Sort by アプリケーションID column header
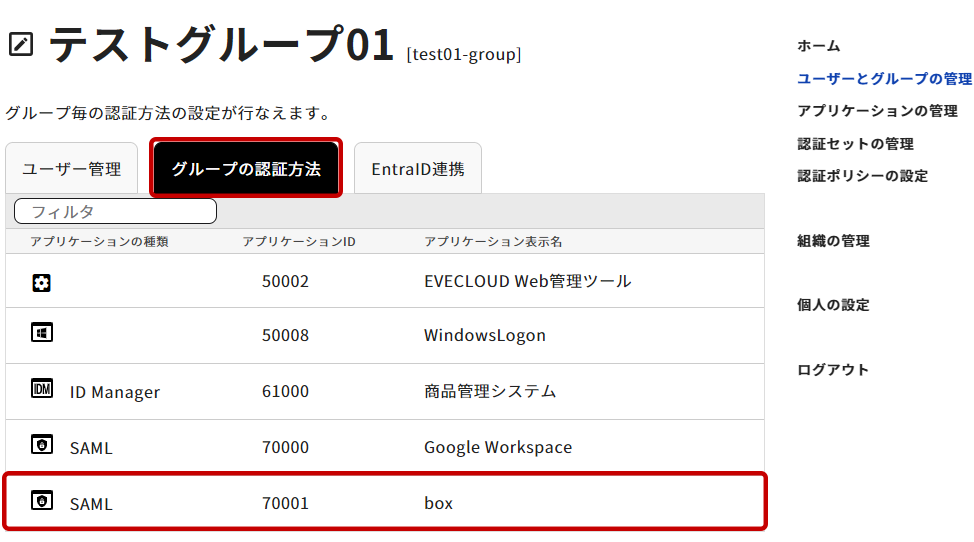 pyautogui.click(x=299, y=242)
